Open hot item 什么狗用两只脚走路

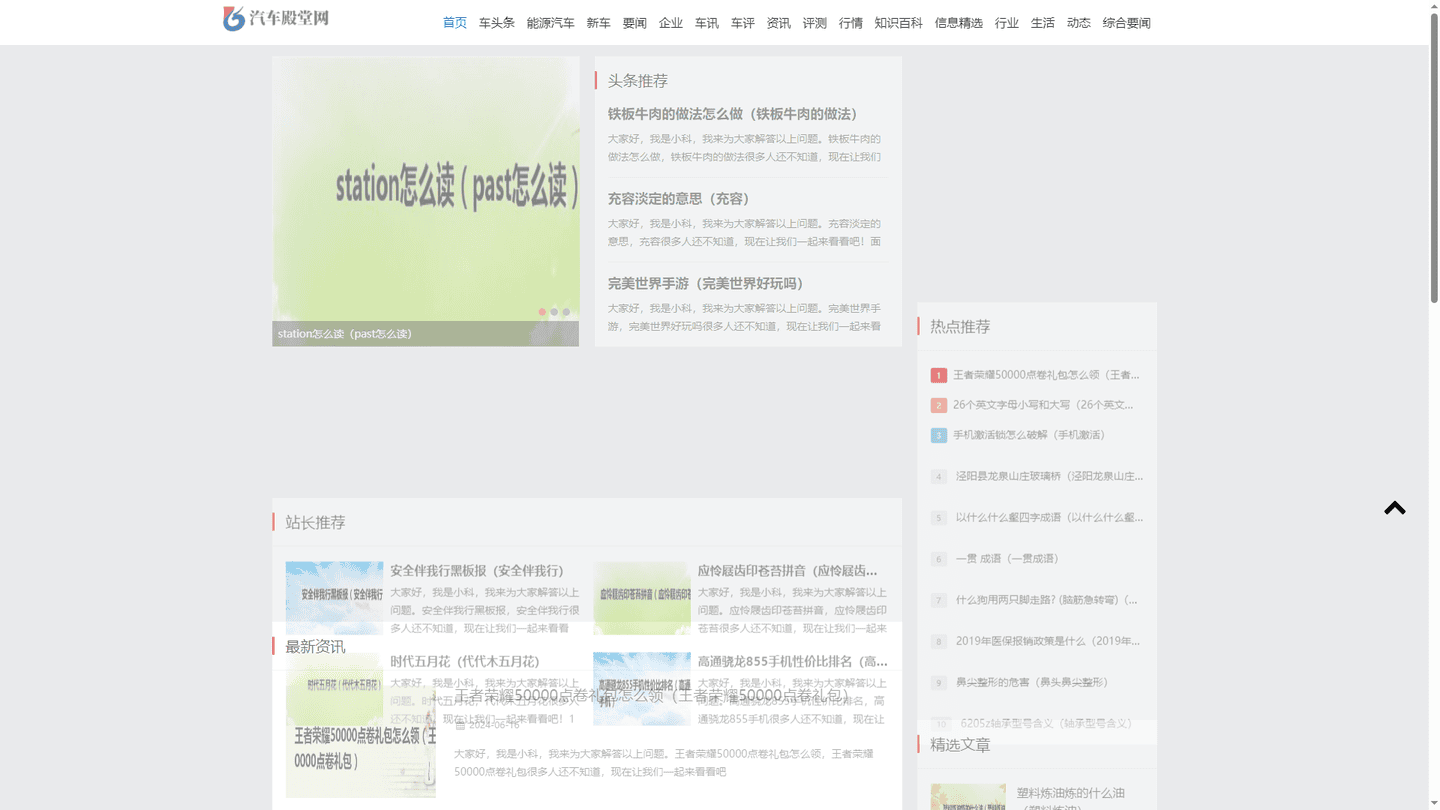[x=1046, y=601]
